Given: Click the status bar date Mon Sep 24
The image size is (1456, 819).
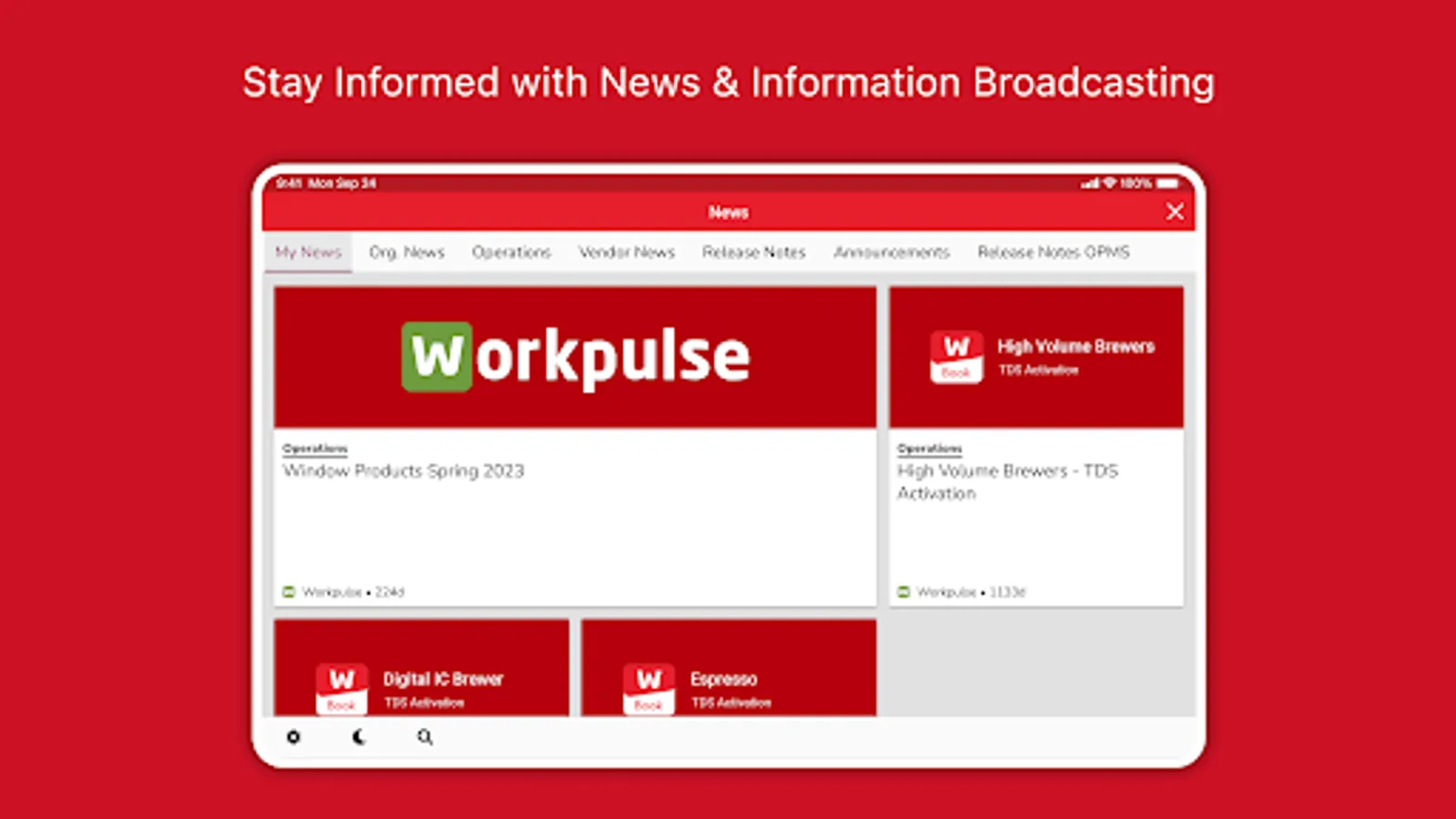Looking at the screenshot, I should 342,184.
